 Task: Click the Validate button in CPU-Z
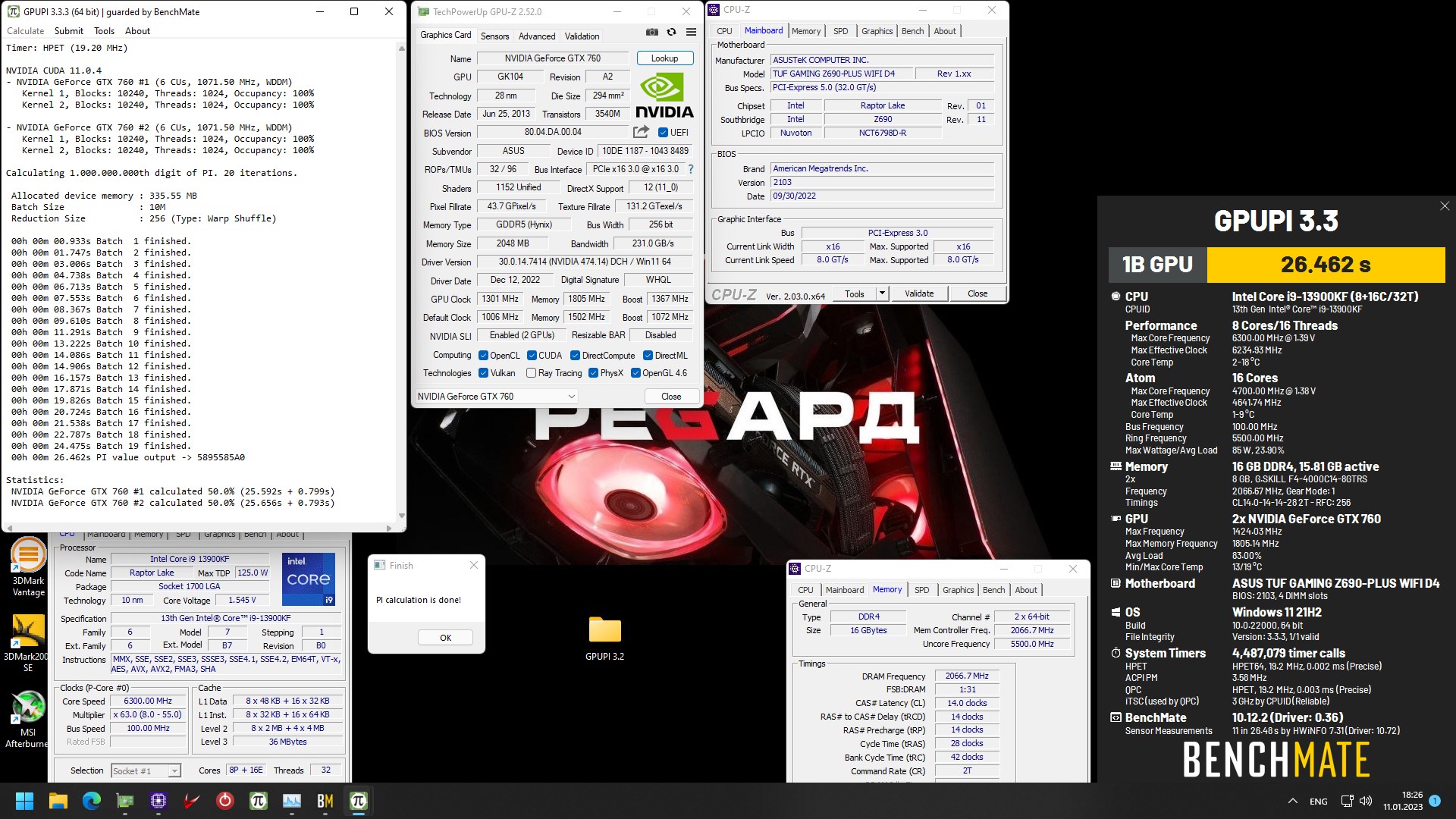click(919, 293)
